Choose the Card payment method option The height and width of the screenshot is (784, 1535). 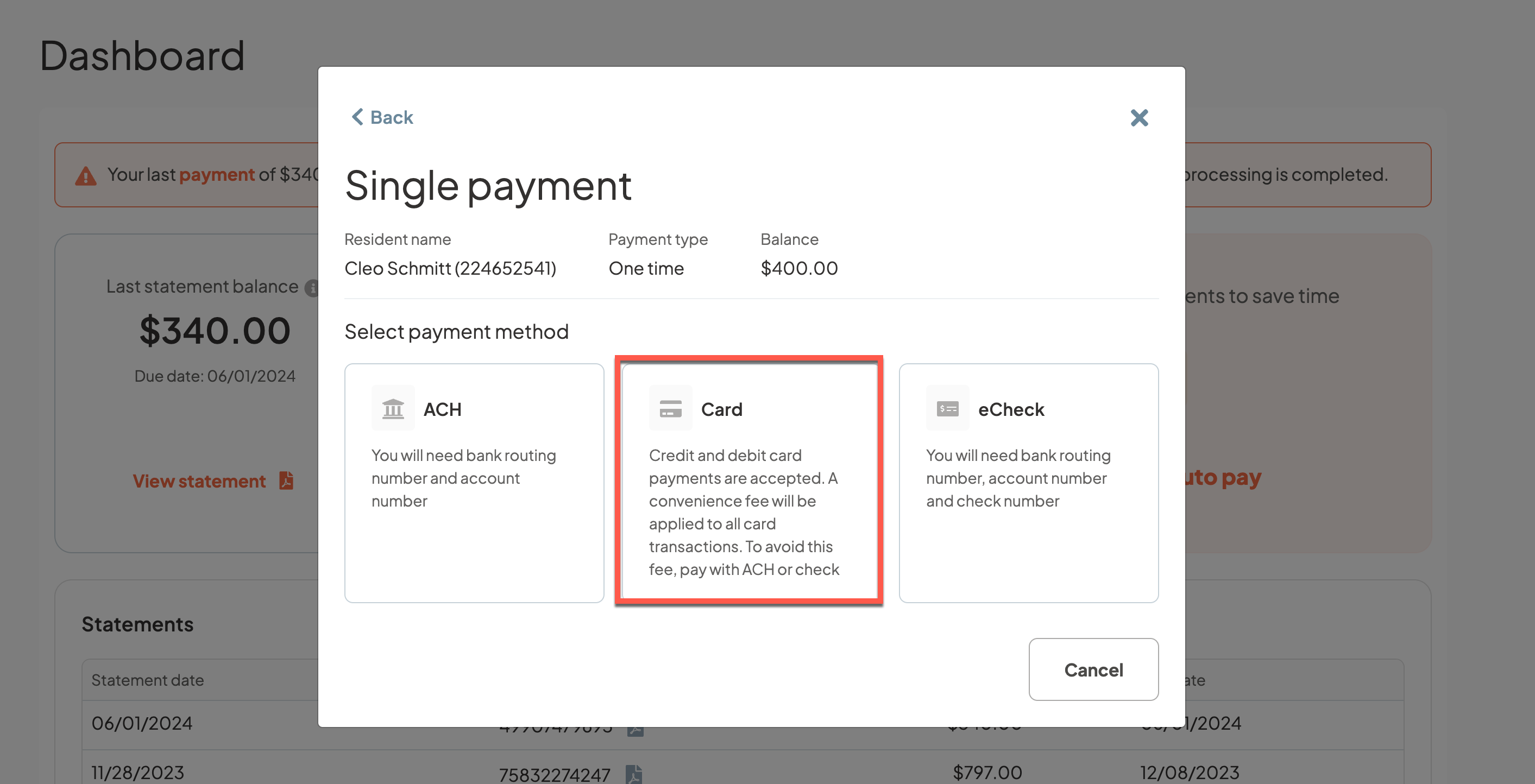coord(749,483)
